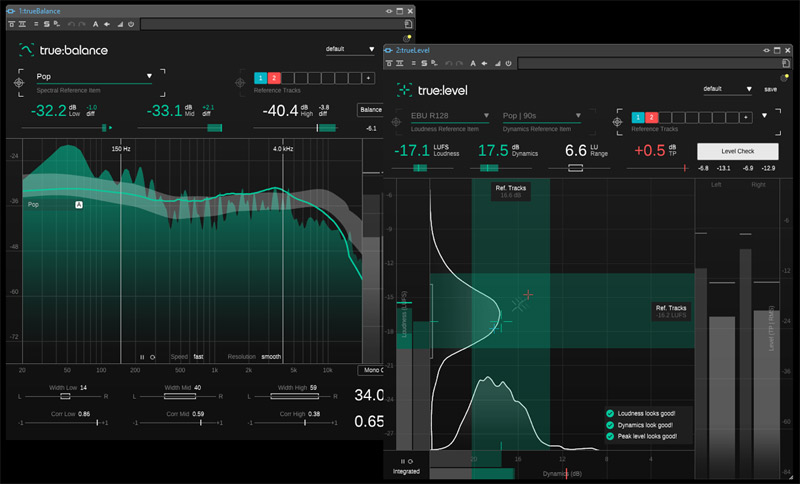Click the bypass power icon in trueLevel toolbar
Screen dimensions: 800x484
click(x=511, y=63)
